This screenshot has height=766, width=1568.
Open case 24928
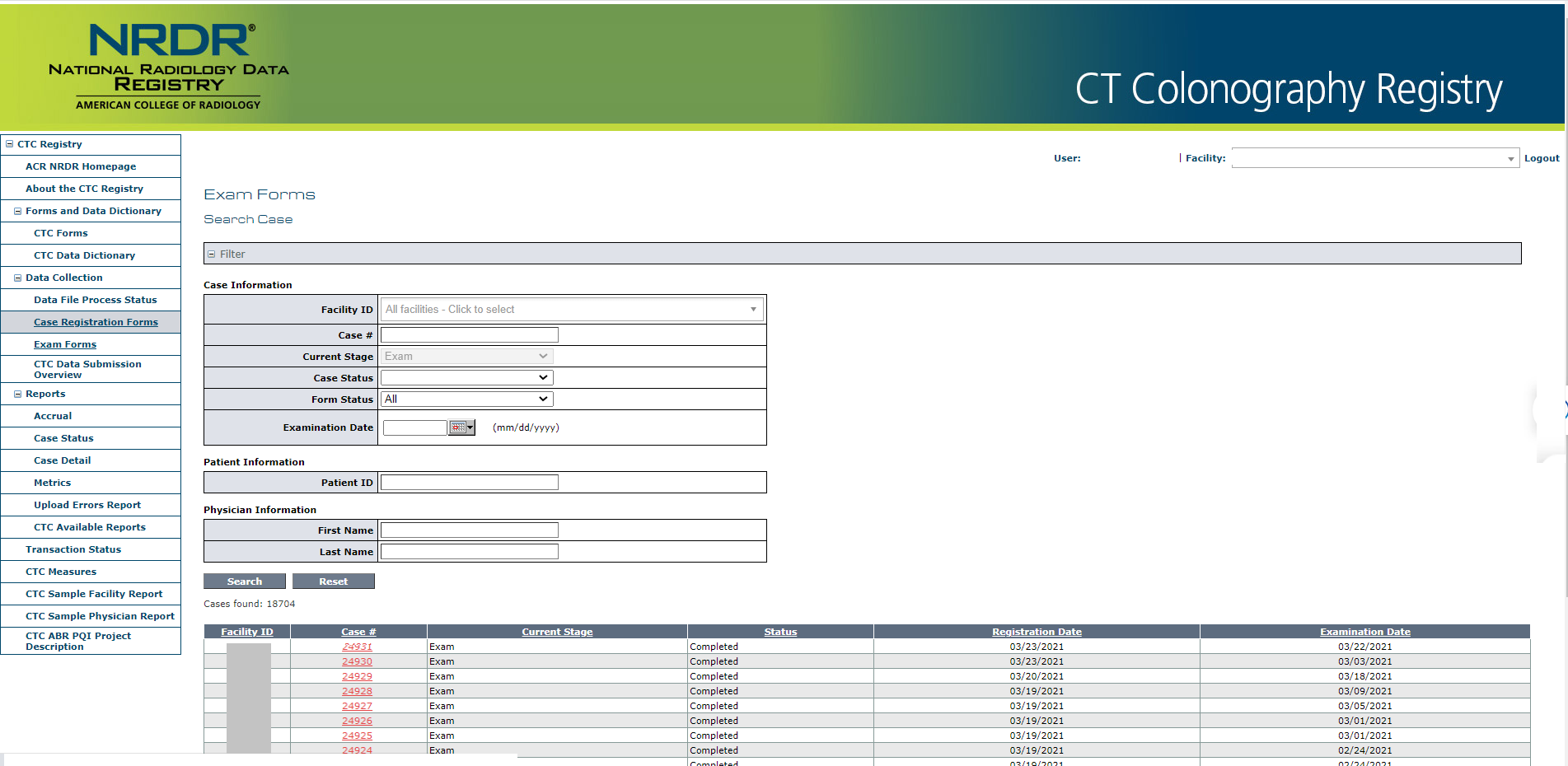click(358, 691)
